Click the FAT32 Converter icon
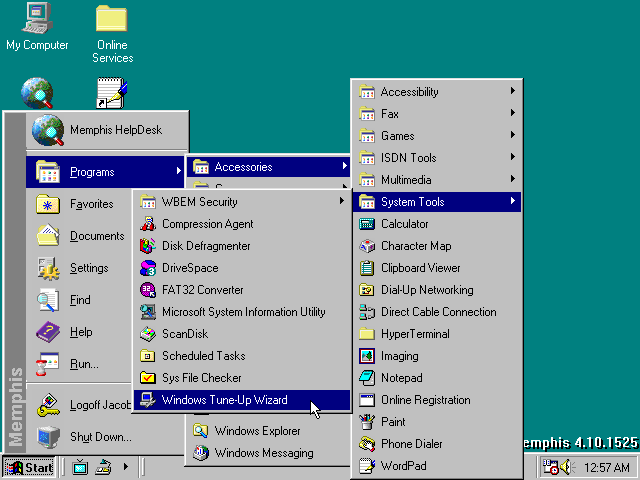 [x=148, y=290]
